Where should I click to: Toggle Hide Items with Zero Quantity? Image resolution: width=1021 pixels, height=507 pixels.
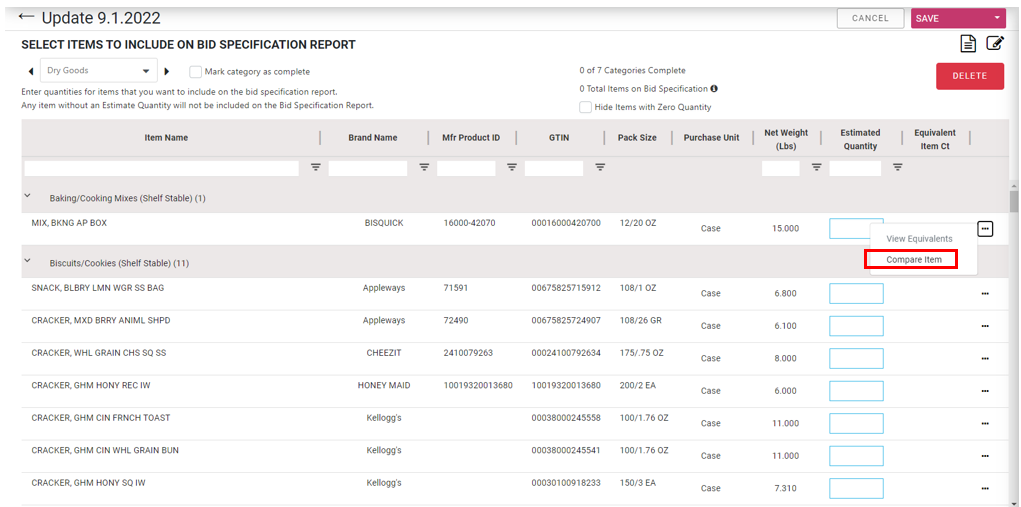pyautogui.click(x=585, y=107)
